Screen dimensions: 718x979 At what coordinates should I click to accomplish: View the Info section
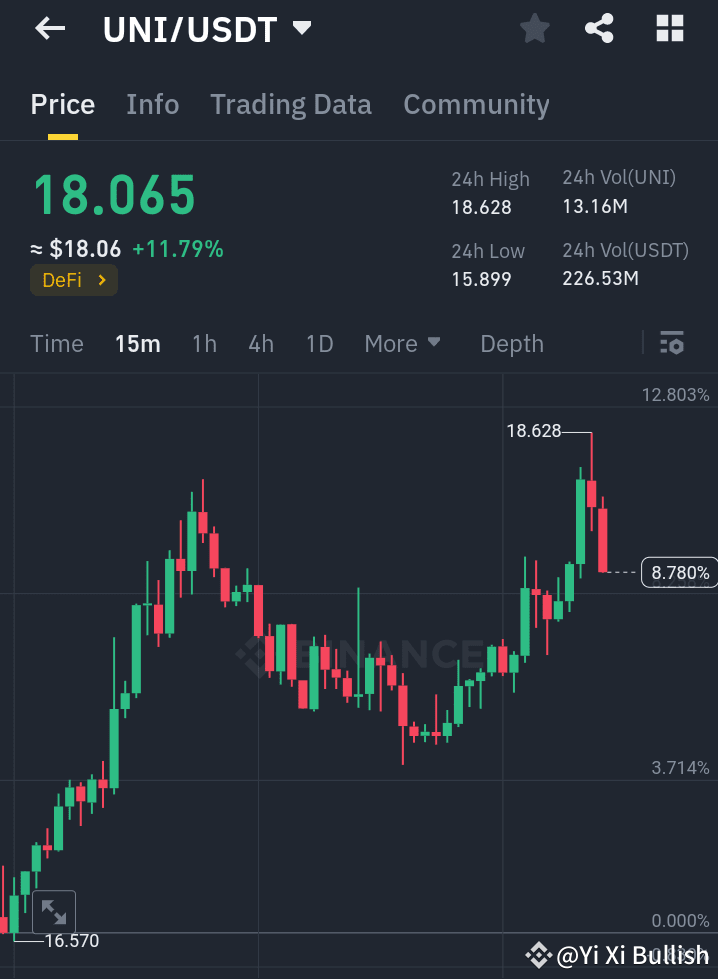(x=152, y=104)
